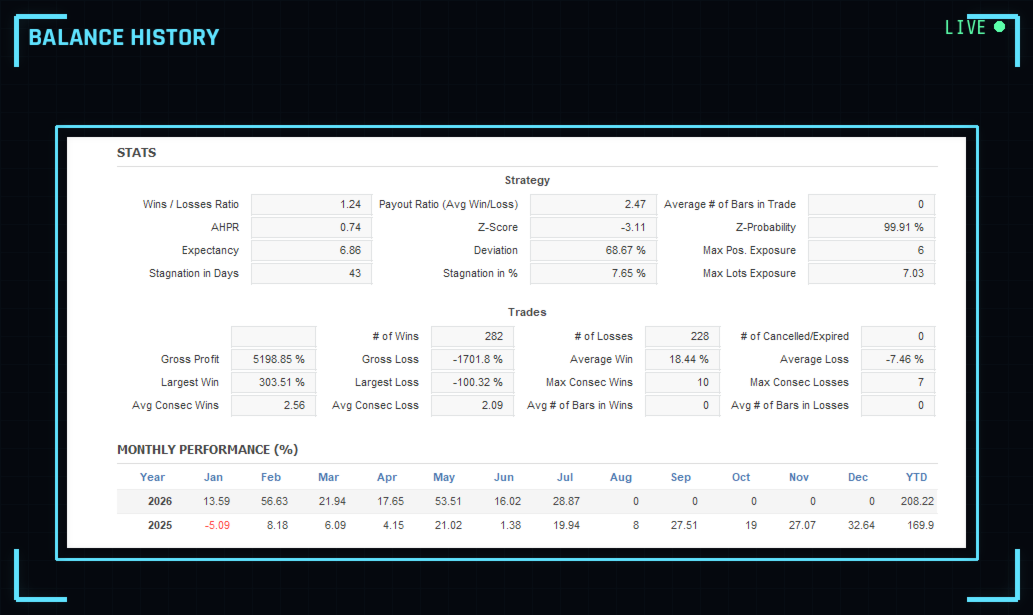Click the Dec column header
1033x615 pixels.
[x=858, y=477]
